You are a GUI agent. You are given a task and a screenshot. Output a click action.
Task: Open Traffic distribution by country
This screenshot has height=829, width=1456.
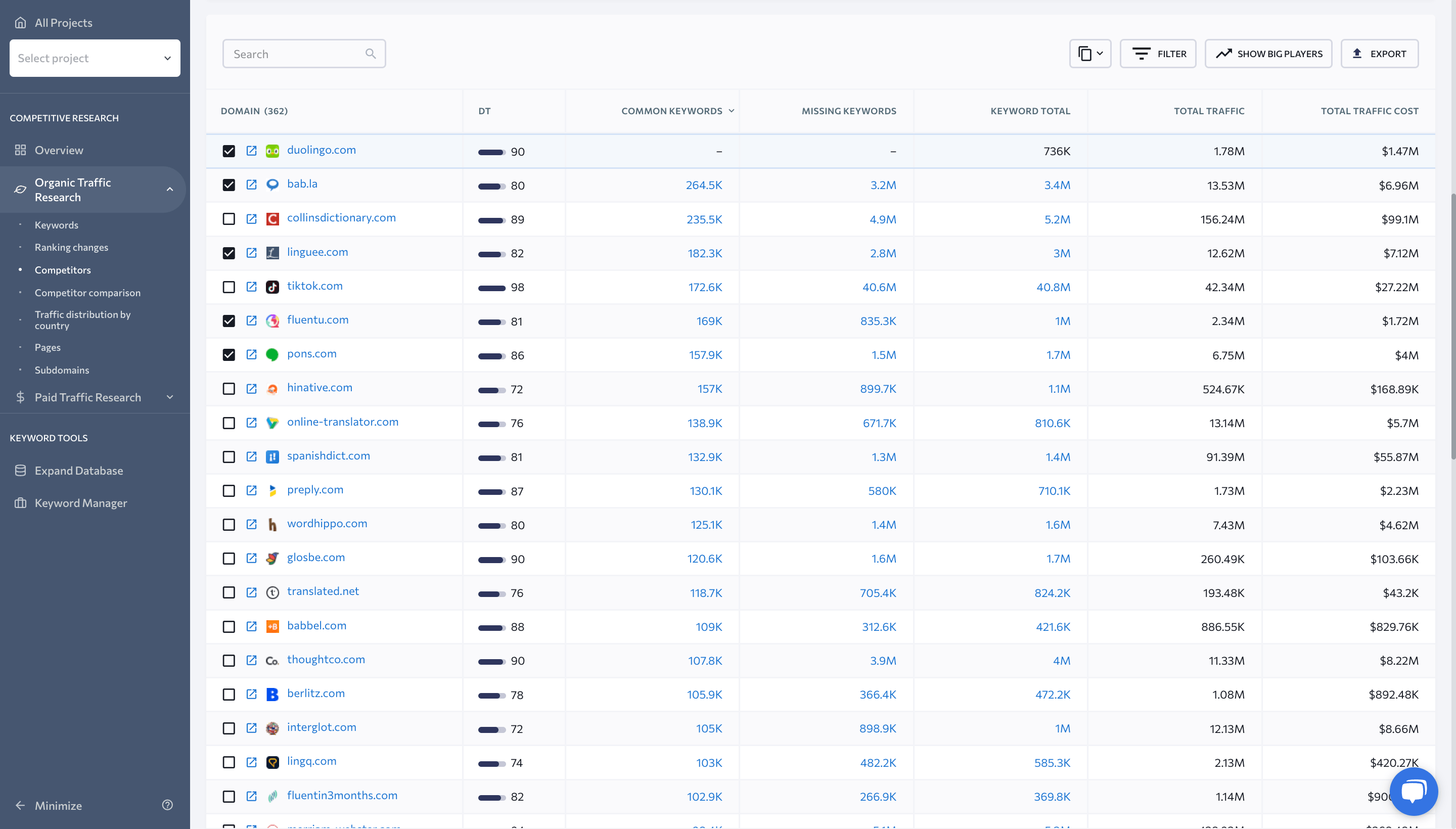coord(82,319)
